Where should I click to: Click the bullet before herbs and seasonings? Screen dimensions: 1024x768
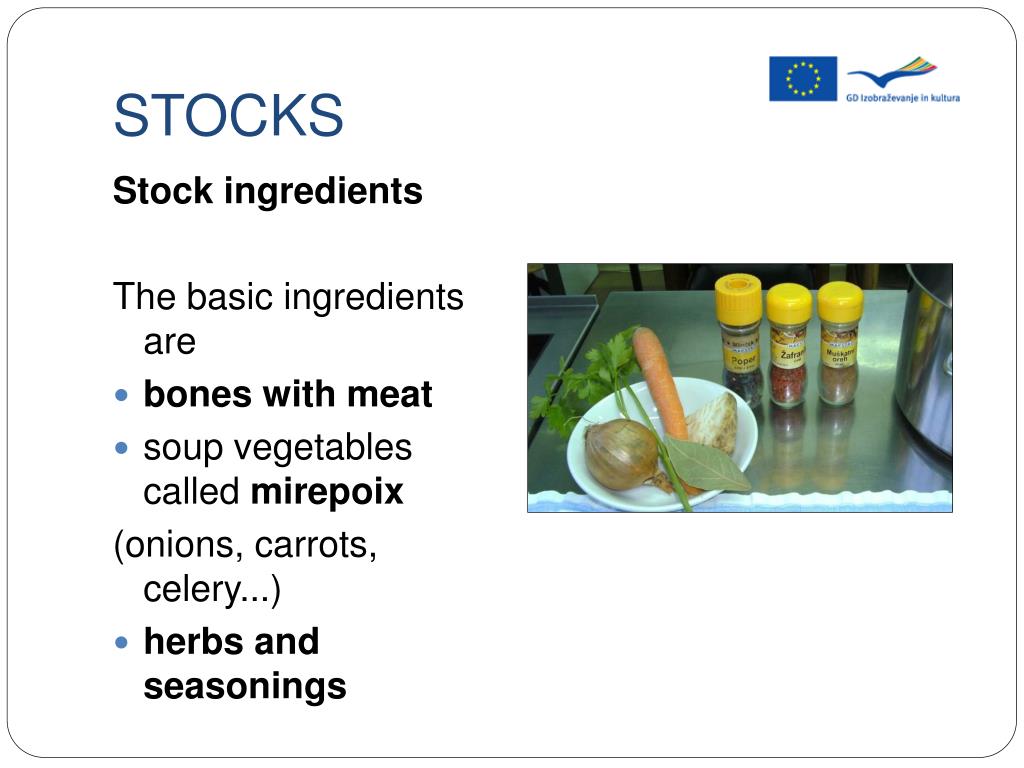pos(121,643)
